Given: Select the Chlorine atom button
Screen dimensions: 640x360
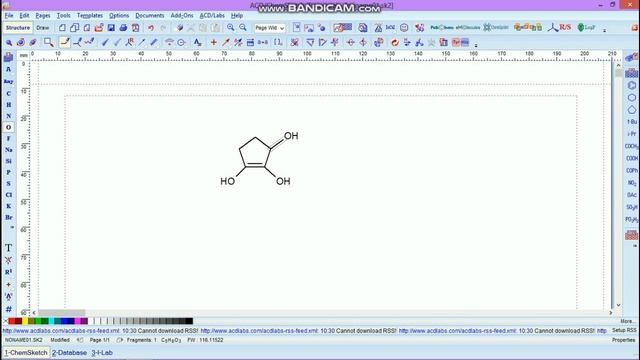Looking at the screenshot, I should pos(9,195).
